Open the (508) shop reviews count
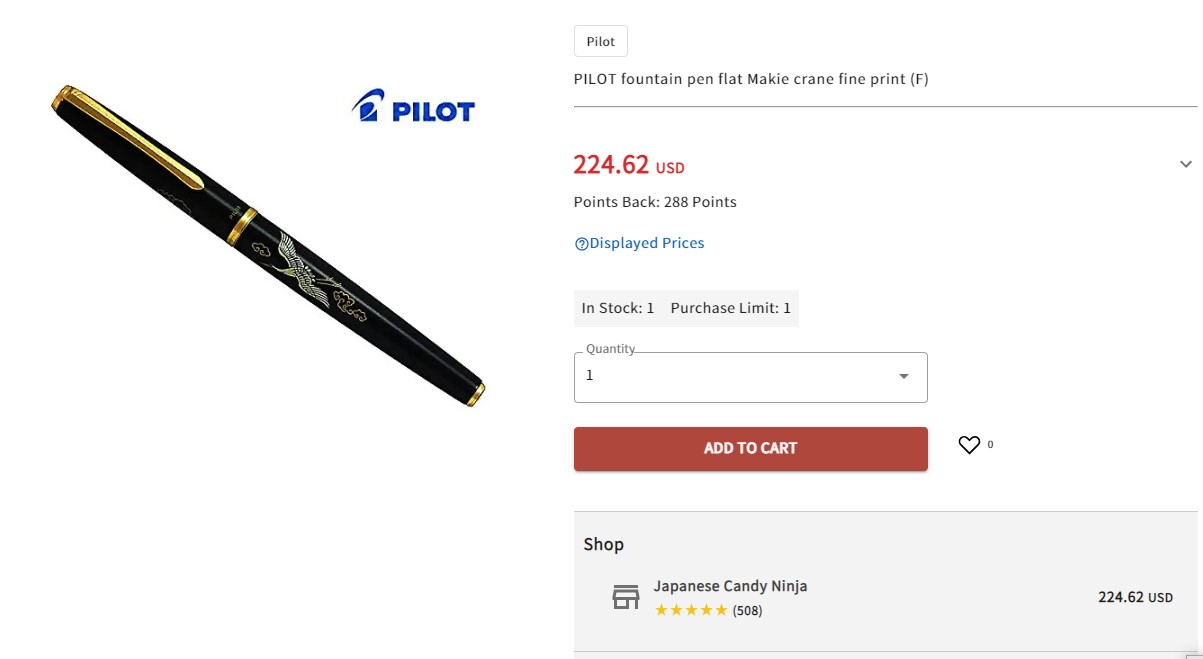Viewport: 1203px width, 659px height. pos(747,610)
